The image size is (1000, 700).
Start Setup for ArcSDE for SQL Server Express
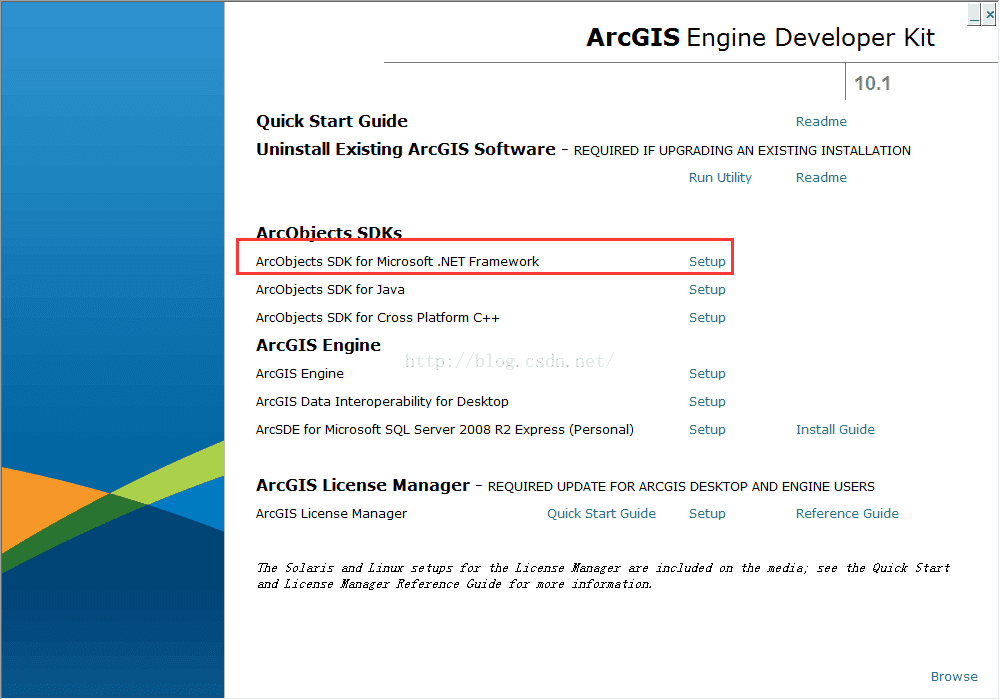pyautogui.click(x=707, y=430)
